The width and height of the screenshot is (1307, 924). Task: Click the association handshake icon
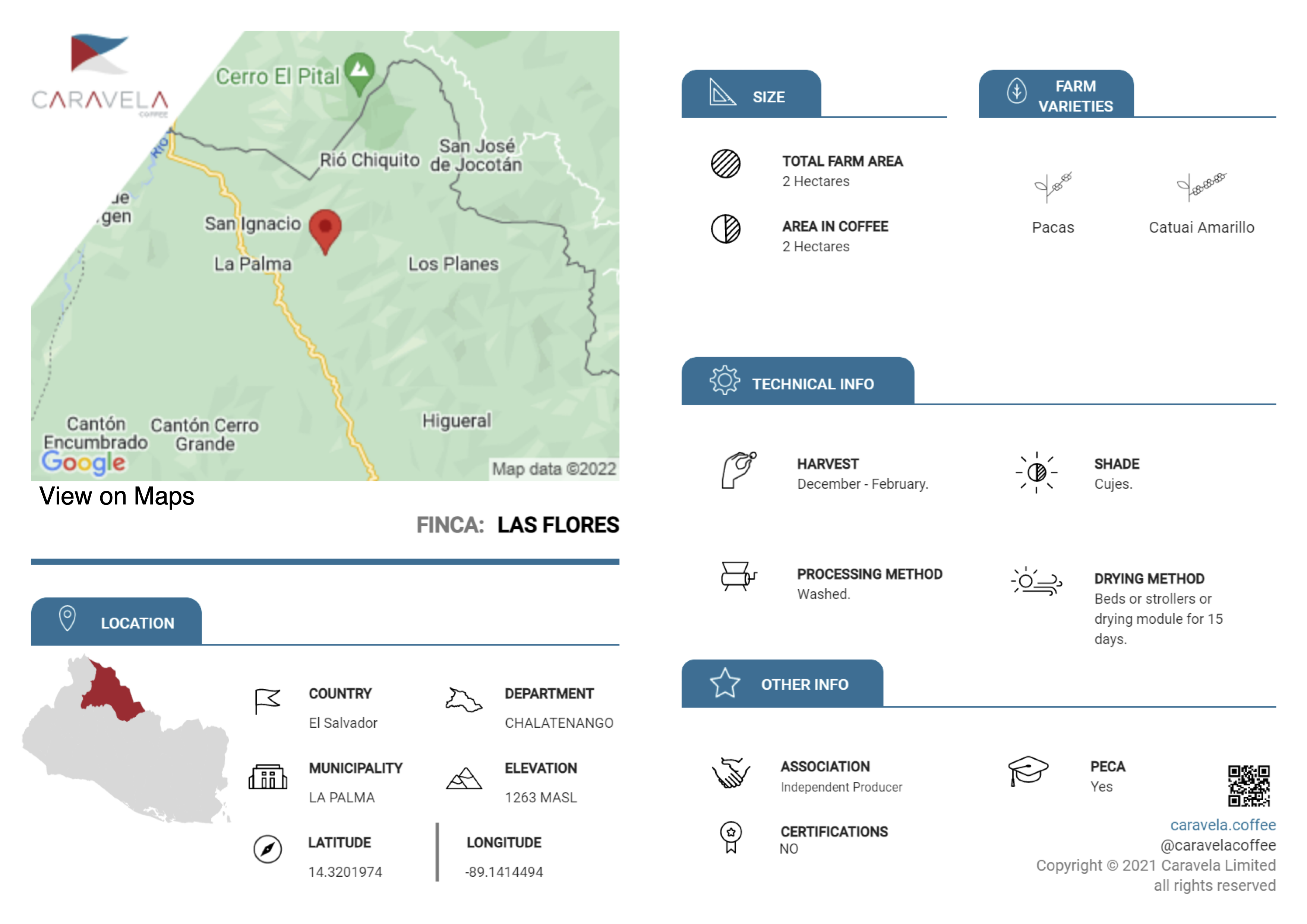(x=730, y=773)
